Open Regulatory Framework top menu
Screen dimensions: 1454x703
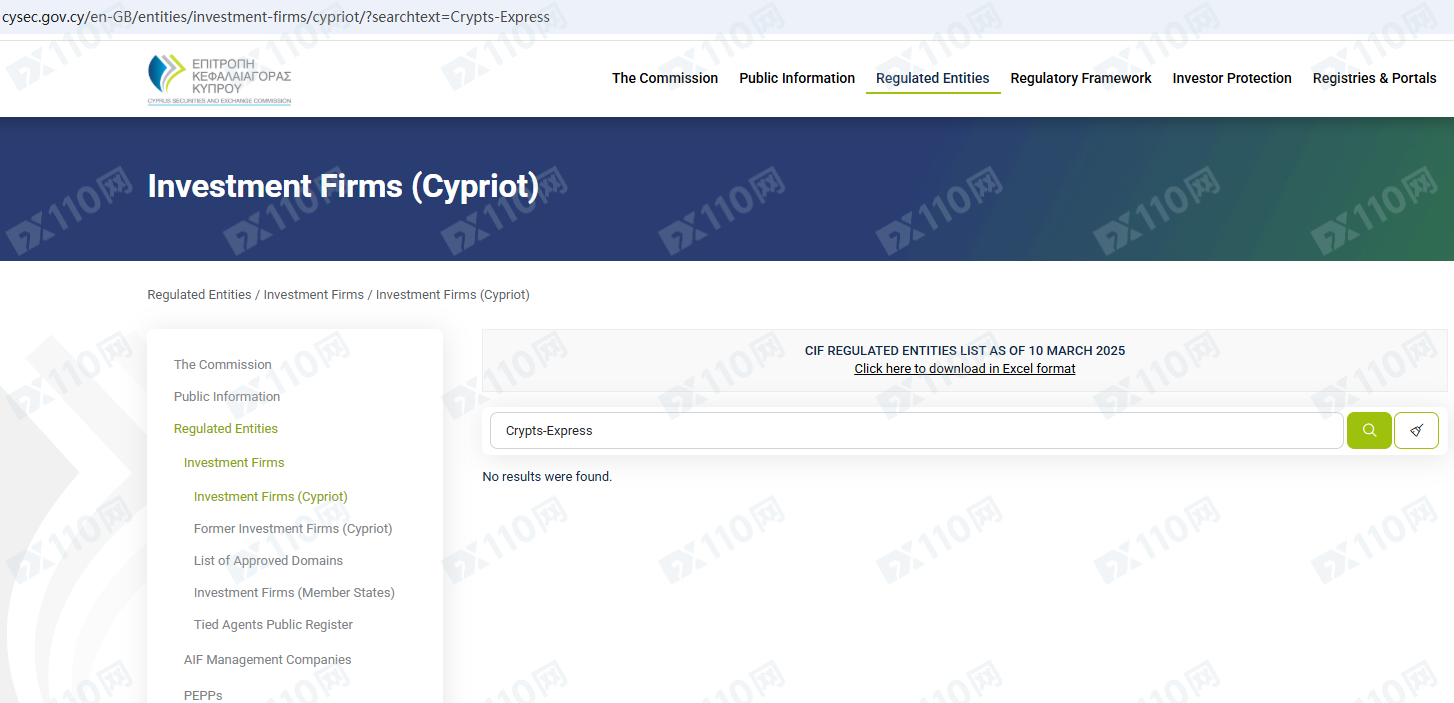pyautogui.click(x=1080, y=78)
